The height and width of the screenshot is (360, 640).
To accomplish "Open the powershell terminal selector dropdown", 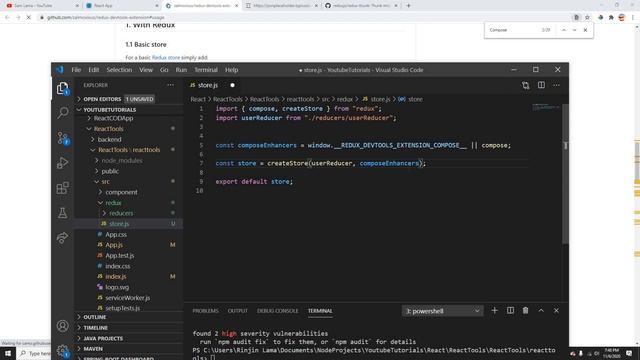I will pyautogui.click(x=442, y=311).
